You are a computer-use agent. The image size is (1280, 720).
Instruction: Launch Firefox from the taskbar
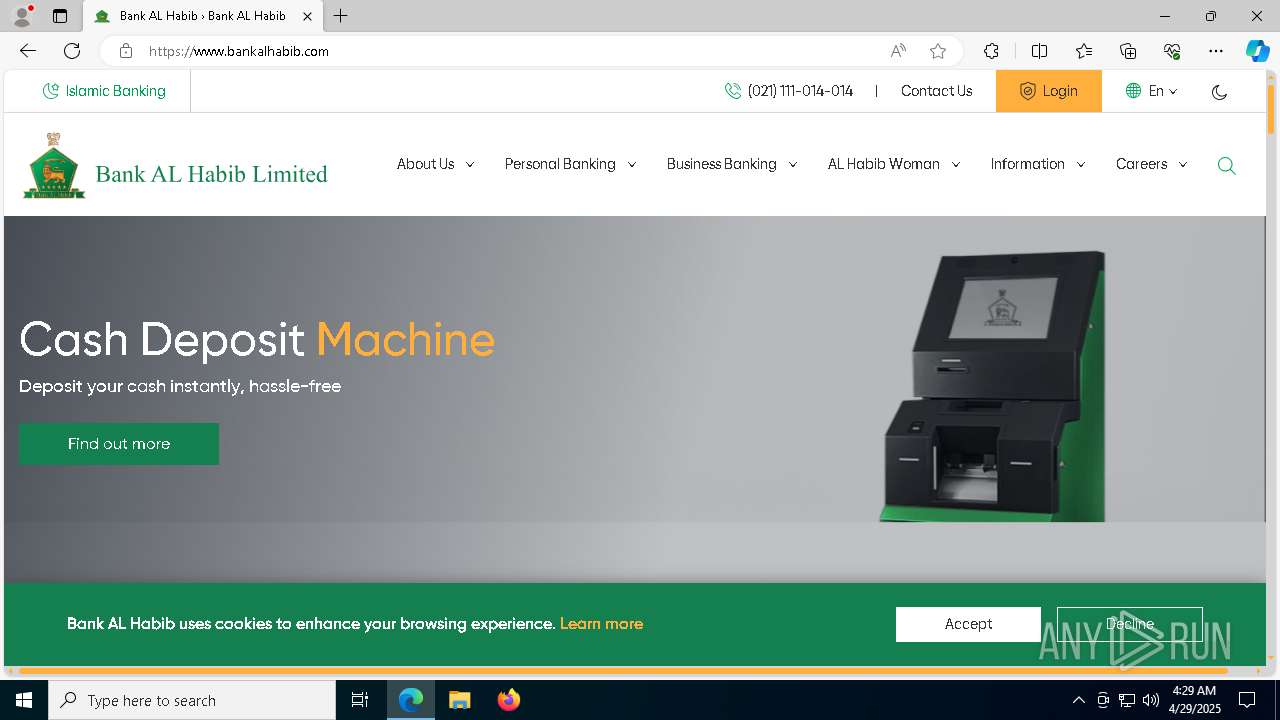508,700
